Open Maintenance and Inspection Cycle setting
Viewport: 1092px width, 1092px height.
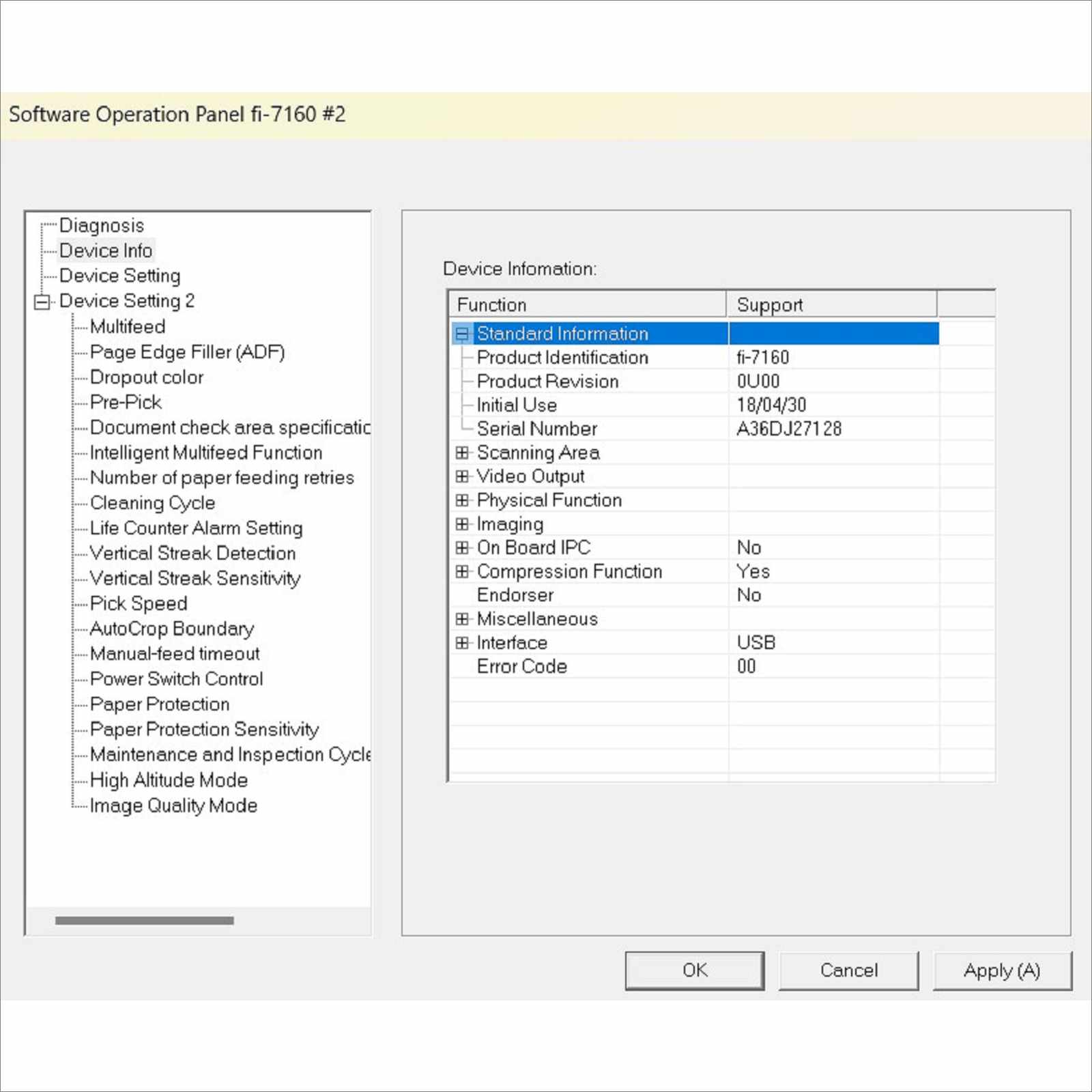tap(230, 755)
